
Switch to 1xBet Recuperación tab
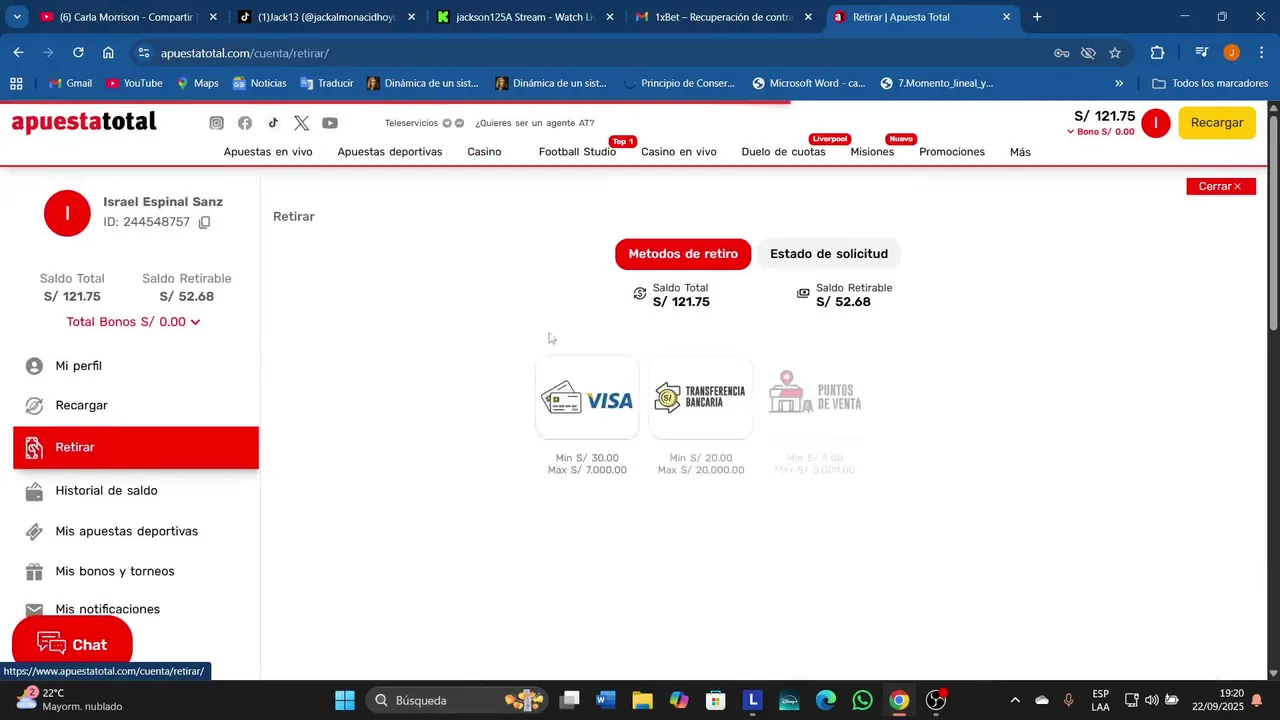[723, 17]
